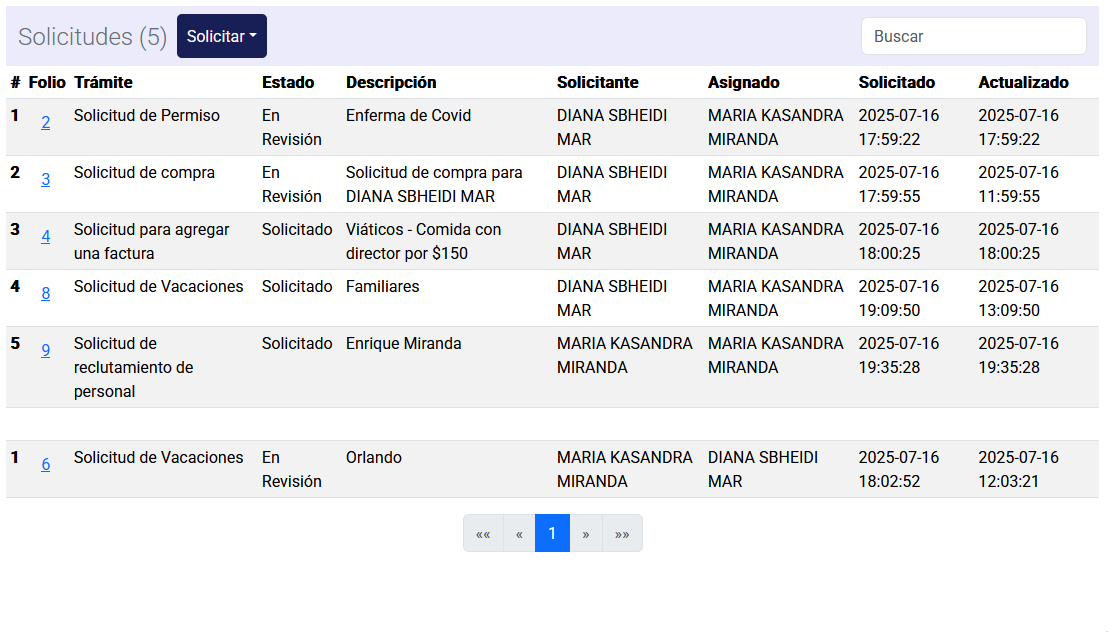Image resolution: width=1108 pixels, height=632 pixels.
Task: Open the Solicitar dropdown button
Action: [221, 36]
